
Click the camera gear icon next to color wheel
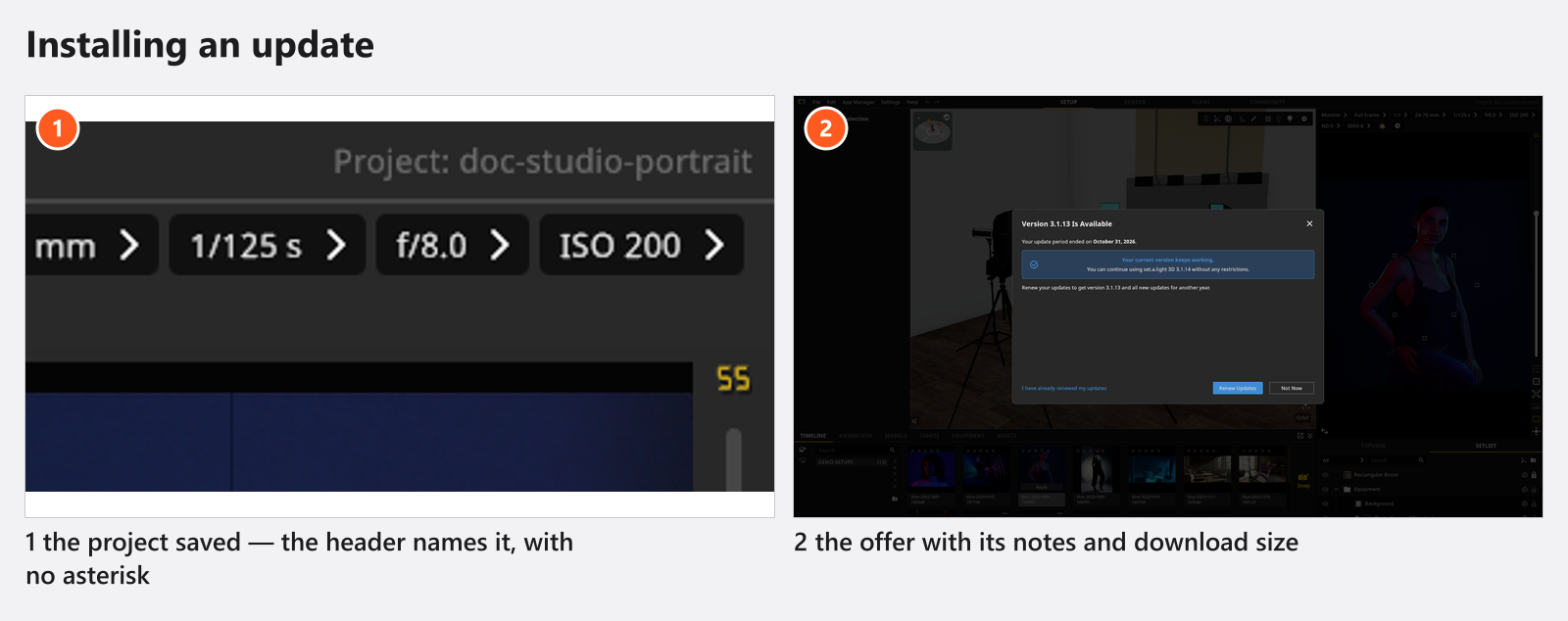coord(1397,125)
